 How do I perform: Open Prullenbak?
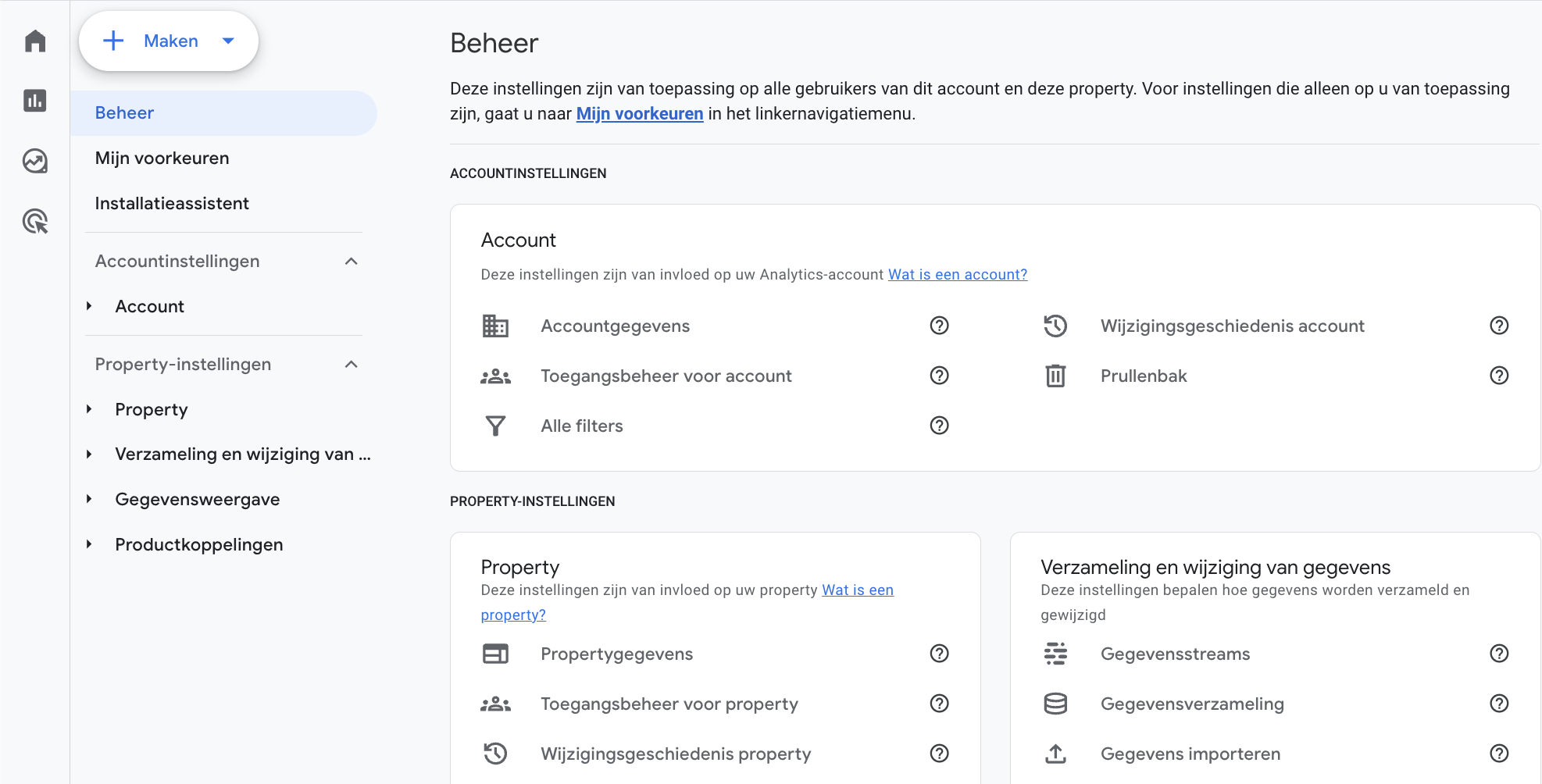tap(1144, 376)
